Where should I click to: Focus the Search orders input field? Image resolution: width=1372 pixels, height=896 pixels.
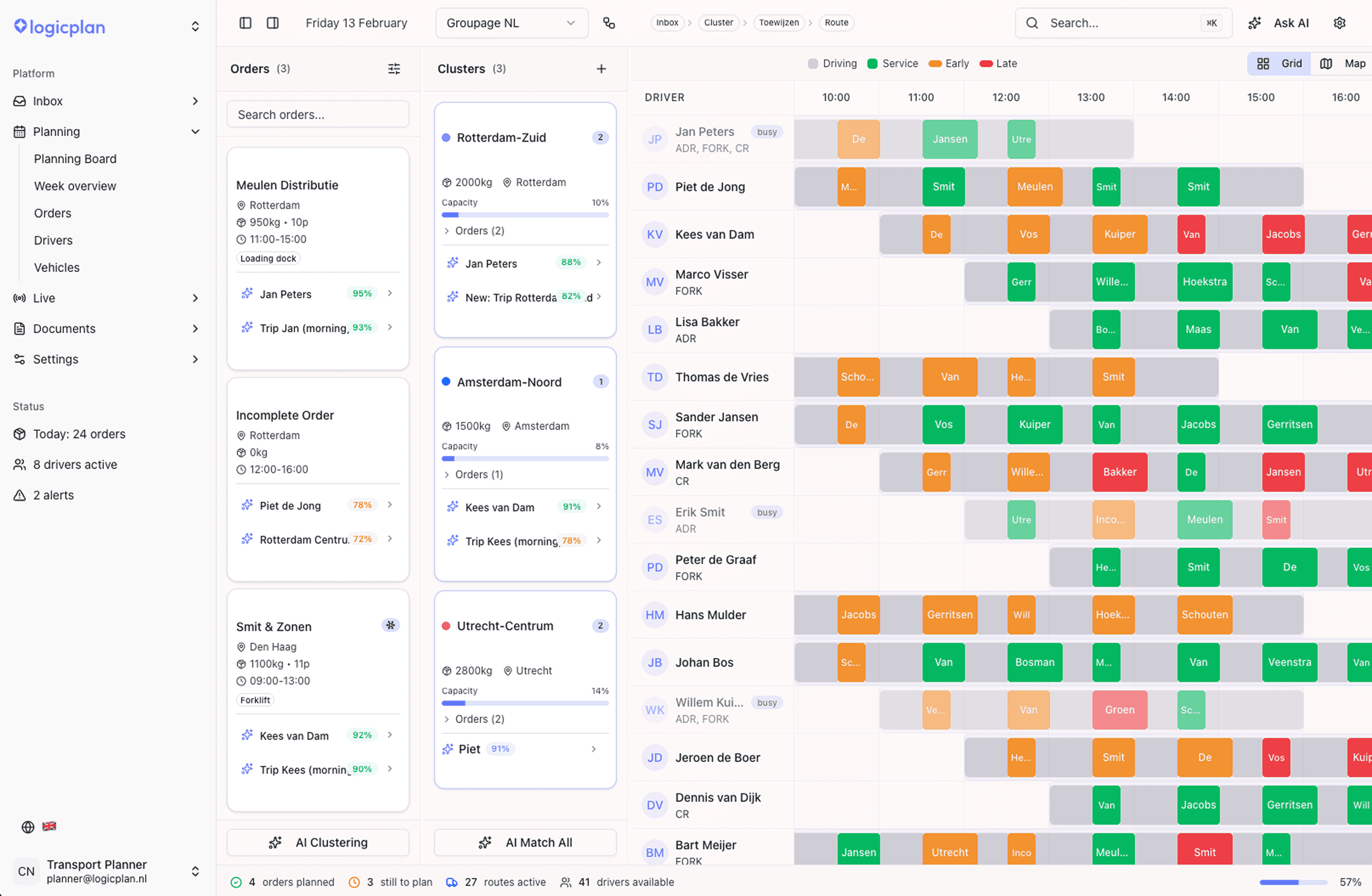tap(318, 115)
